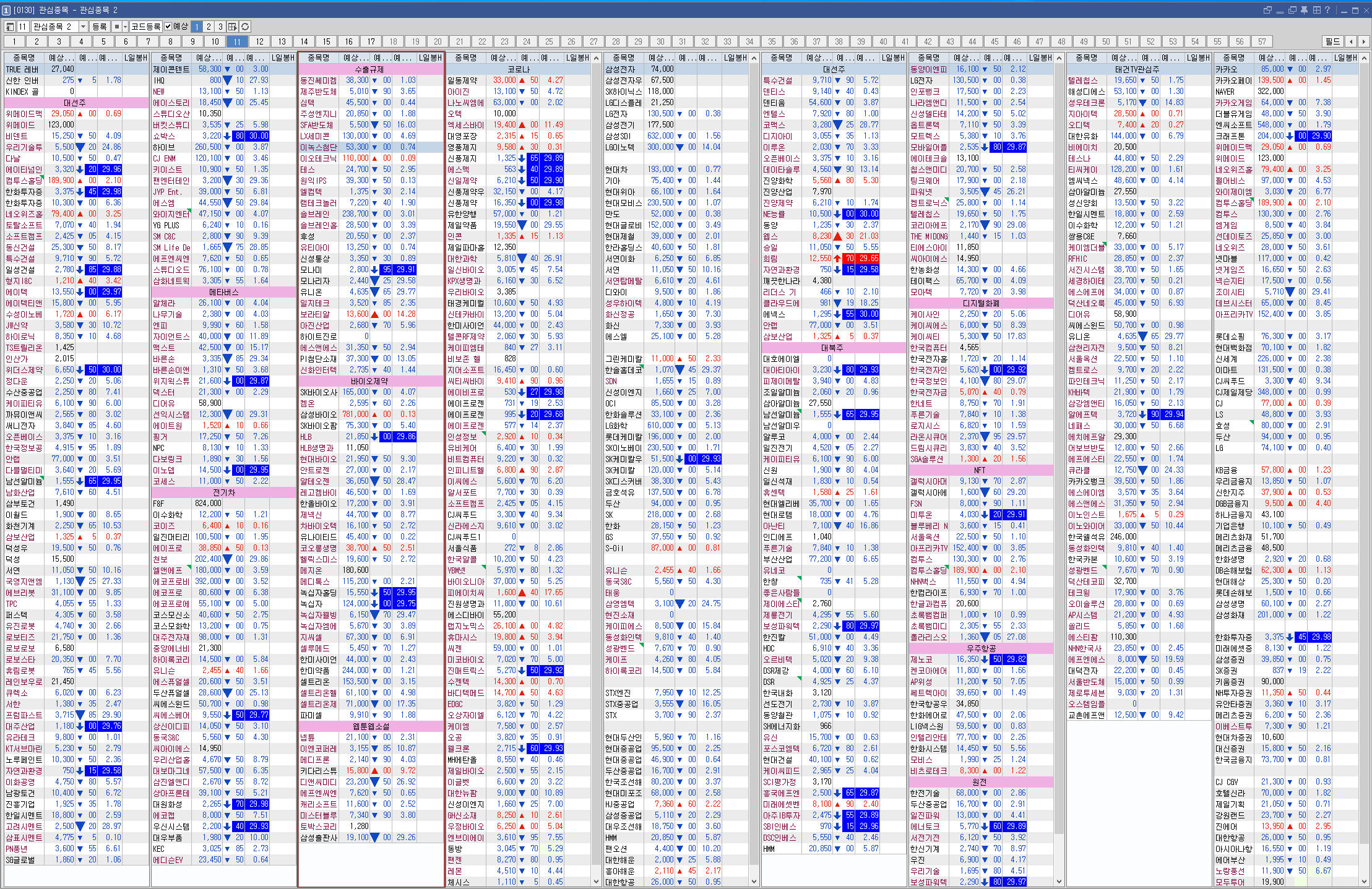This screenshot has height=889, width=1372.
Task: Select the 이녹스첨단 highlighted row
Action: (x=371, y=147)
